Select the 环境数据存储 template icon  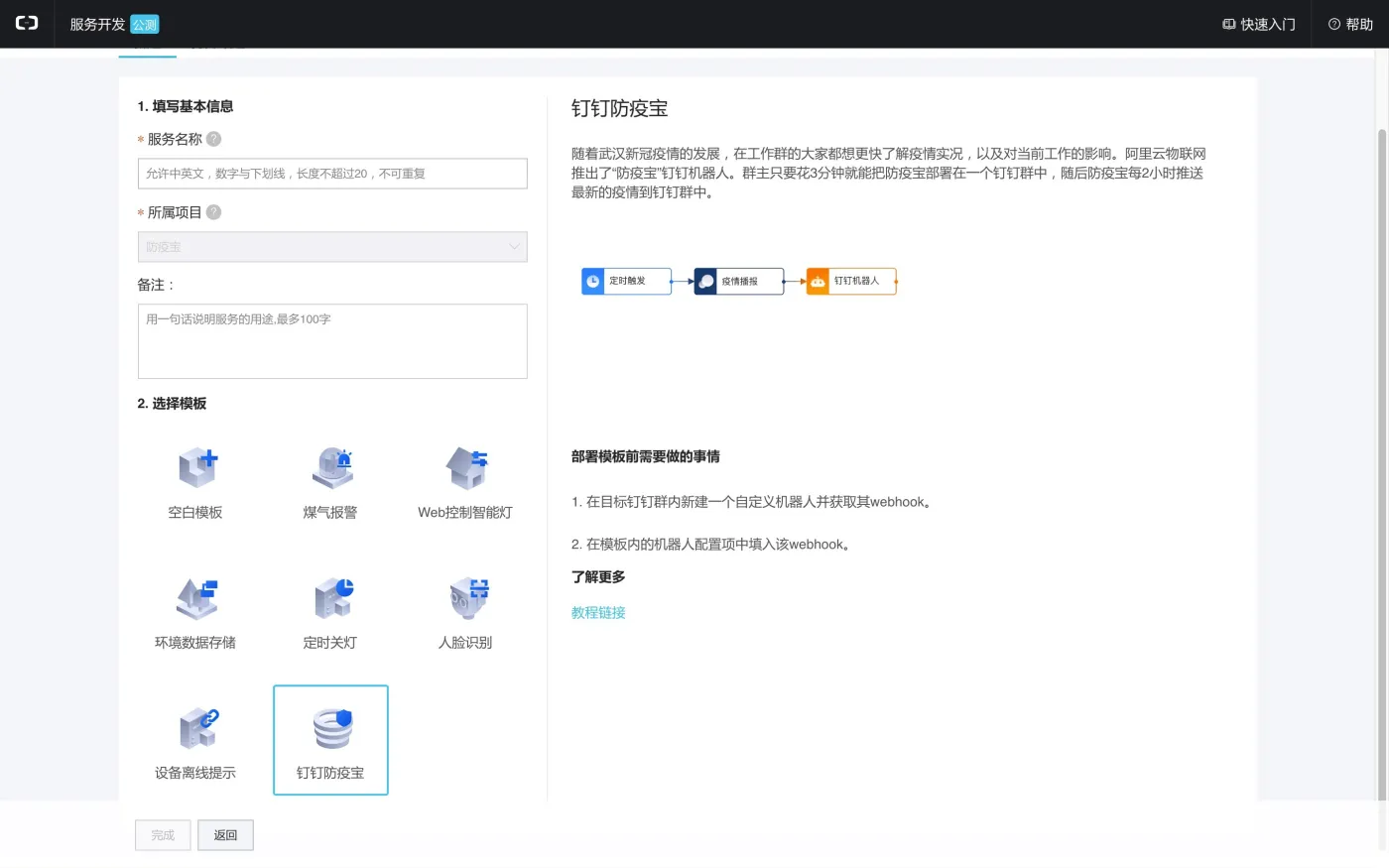196,598
